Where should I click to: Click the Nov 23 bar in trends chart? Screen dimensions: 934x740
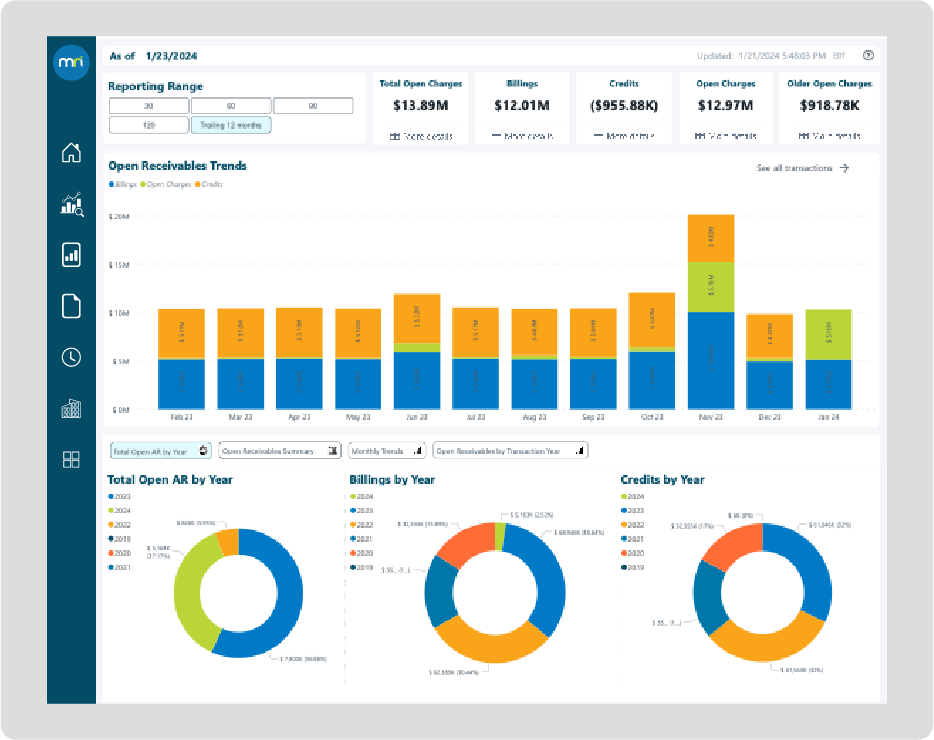(711, 311)
